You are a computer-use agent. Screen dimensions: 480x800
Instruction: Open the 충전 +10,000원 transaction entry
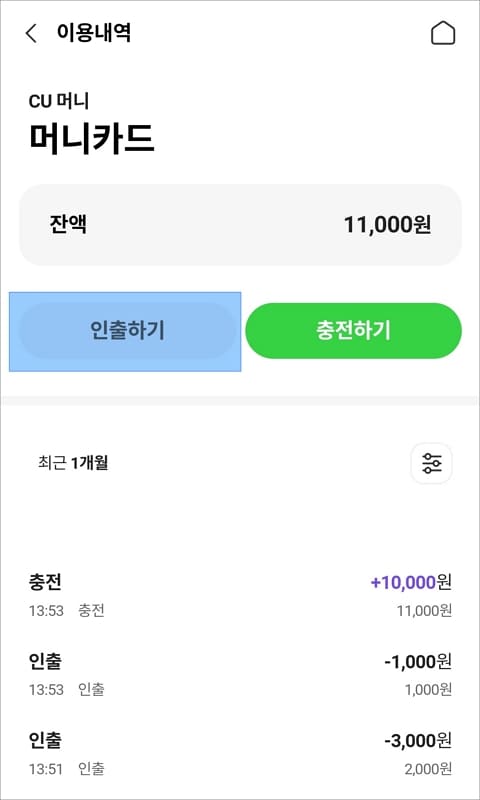(x=240, y=595)
